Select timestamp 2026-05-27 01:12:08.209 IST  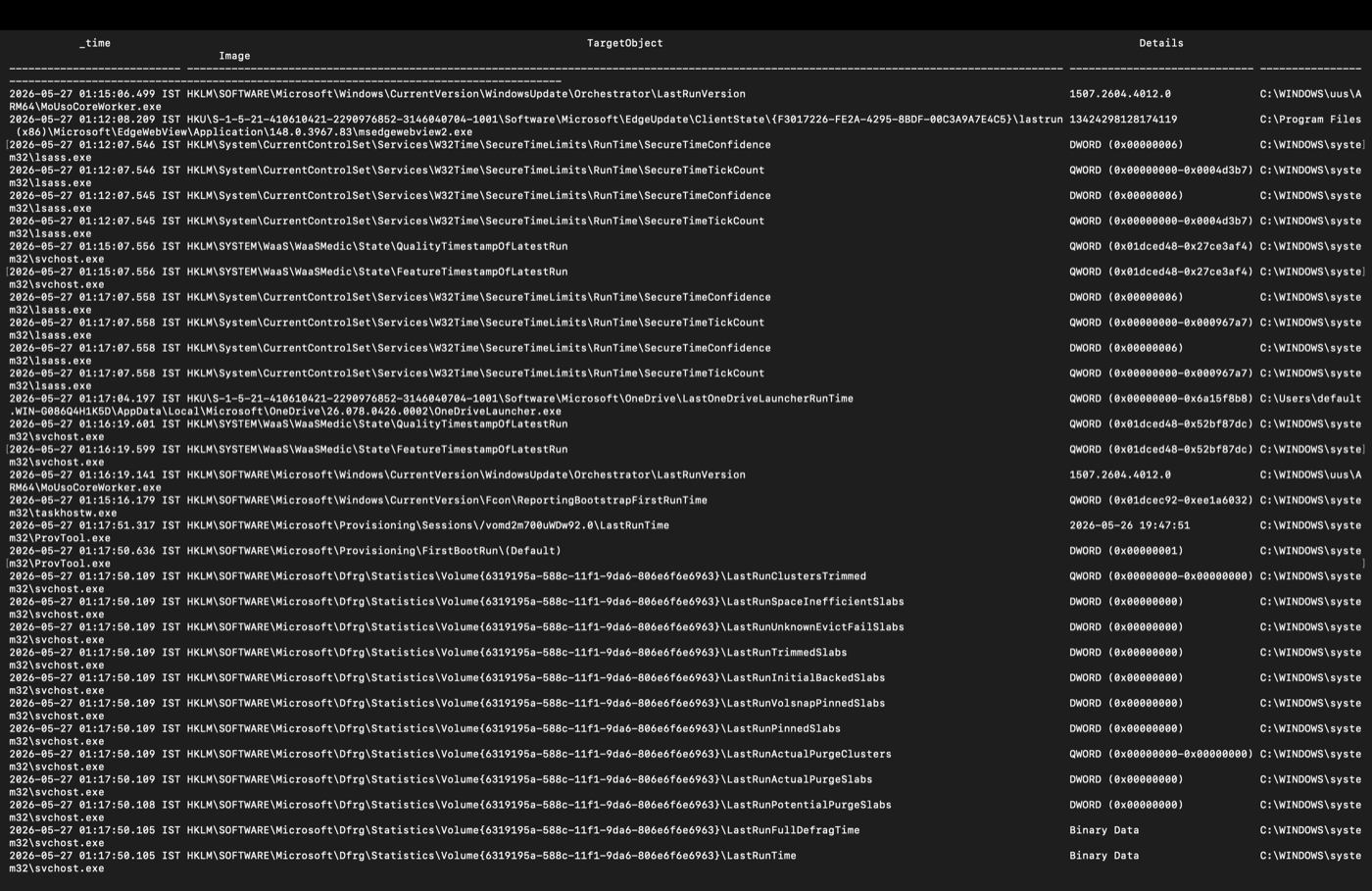[95, 120]
